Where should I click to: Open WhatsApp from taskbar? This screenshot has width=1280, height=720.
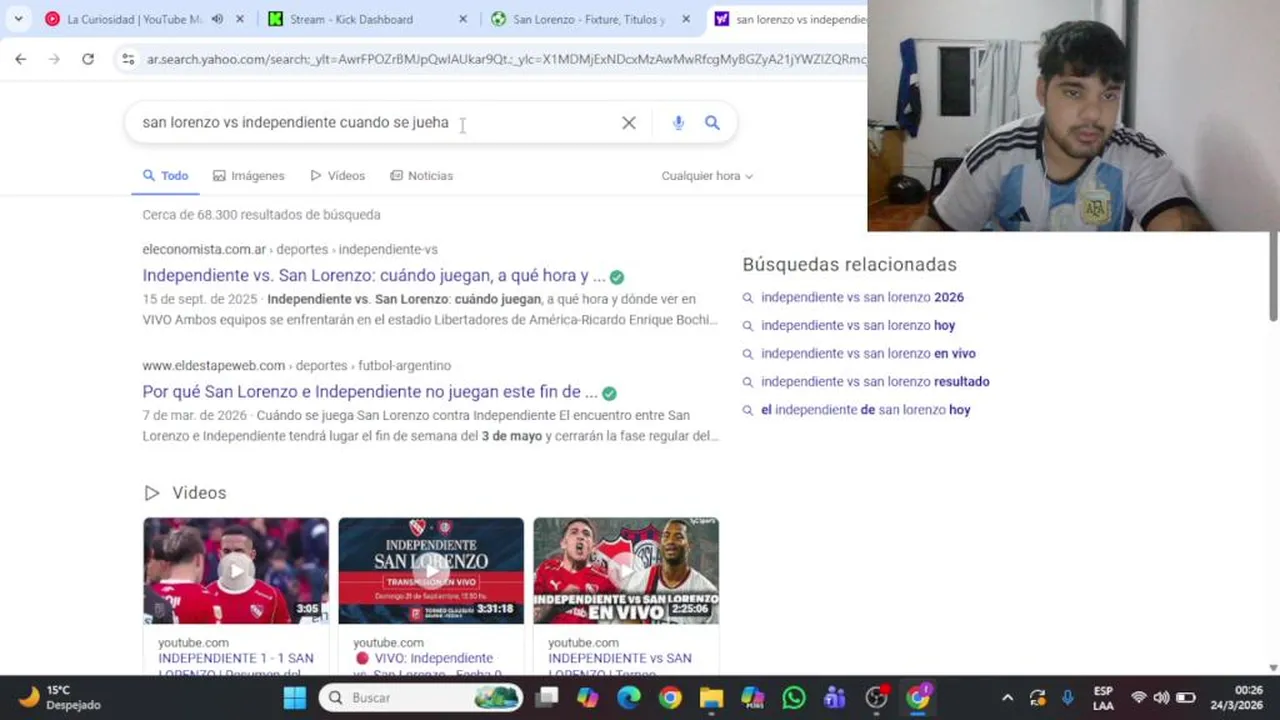(794, 698)
